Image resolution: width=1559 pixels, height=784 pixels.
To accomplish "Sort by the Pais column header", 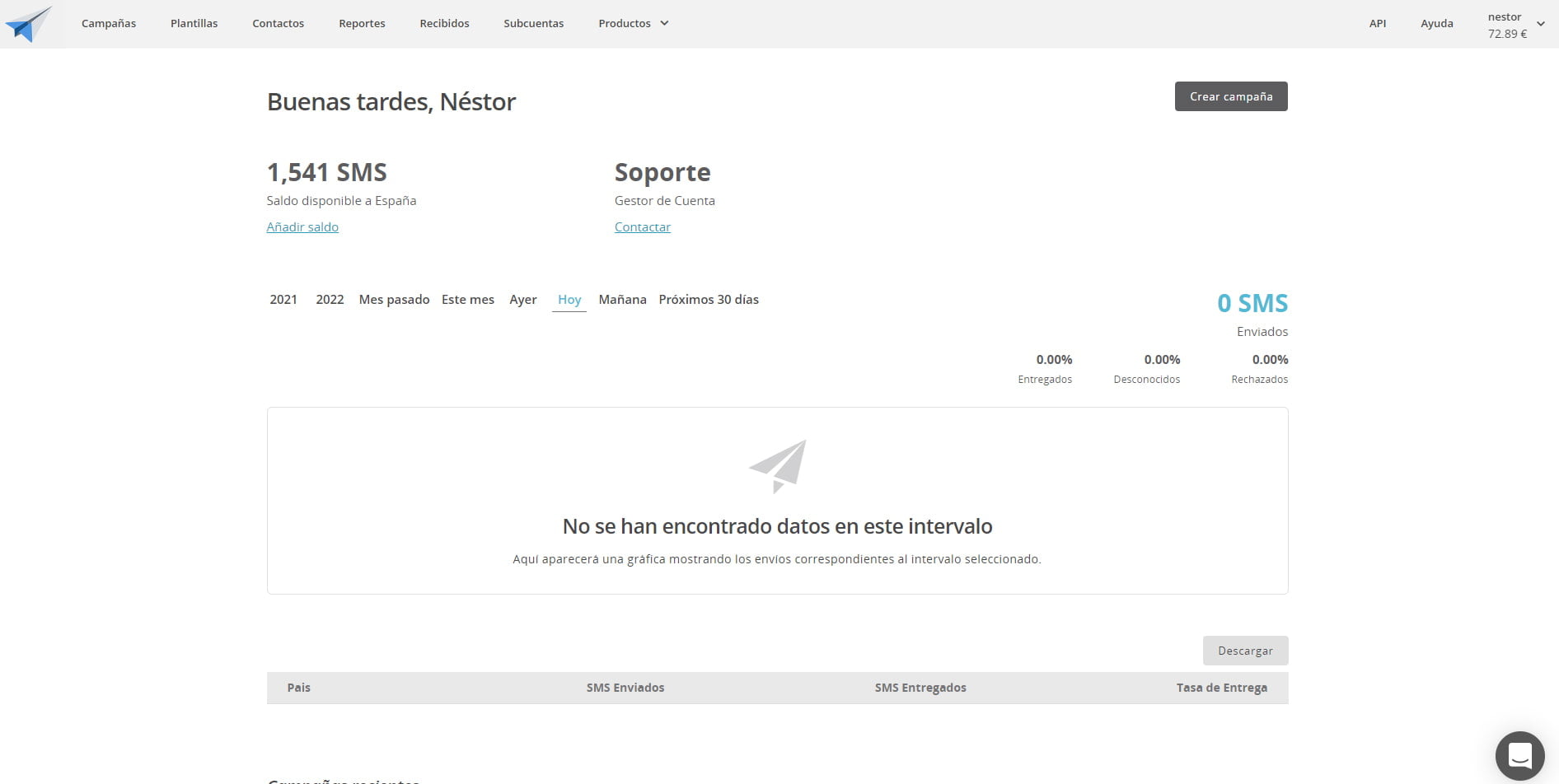I will point(300,687).
